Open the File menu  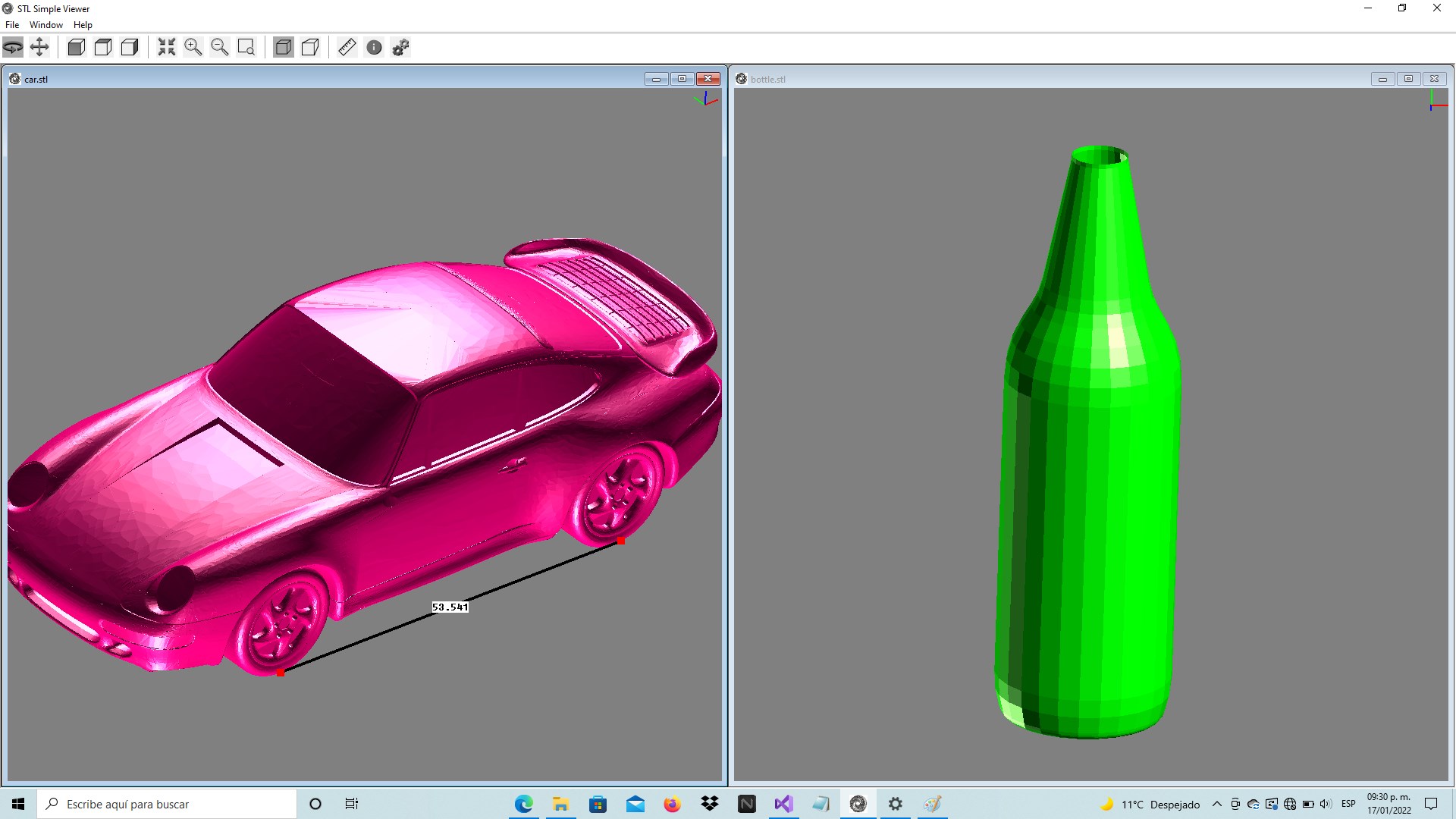[x=12, y=25]
